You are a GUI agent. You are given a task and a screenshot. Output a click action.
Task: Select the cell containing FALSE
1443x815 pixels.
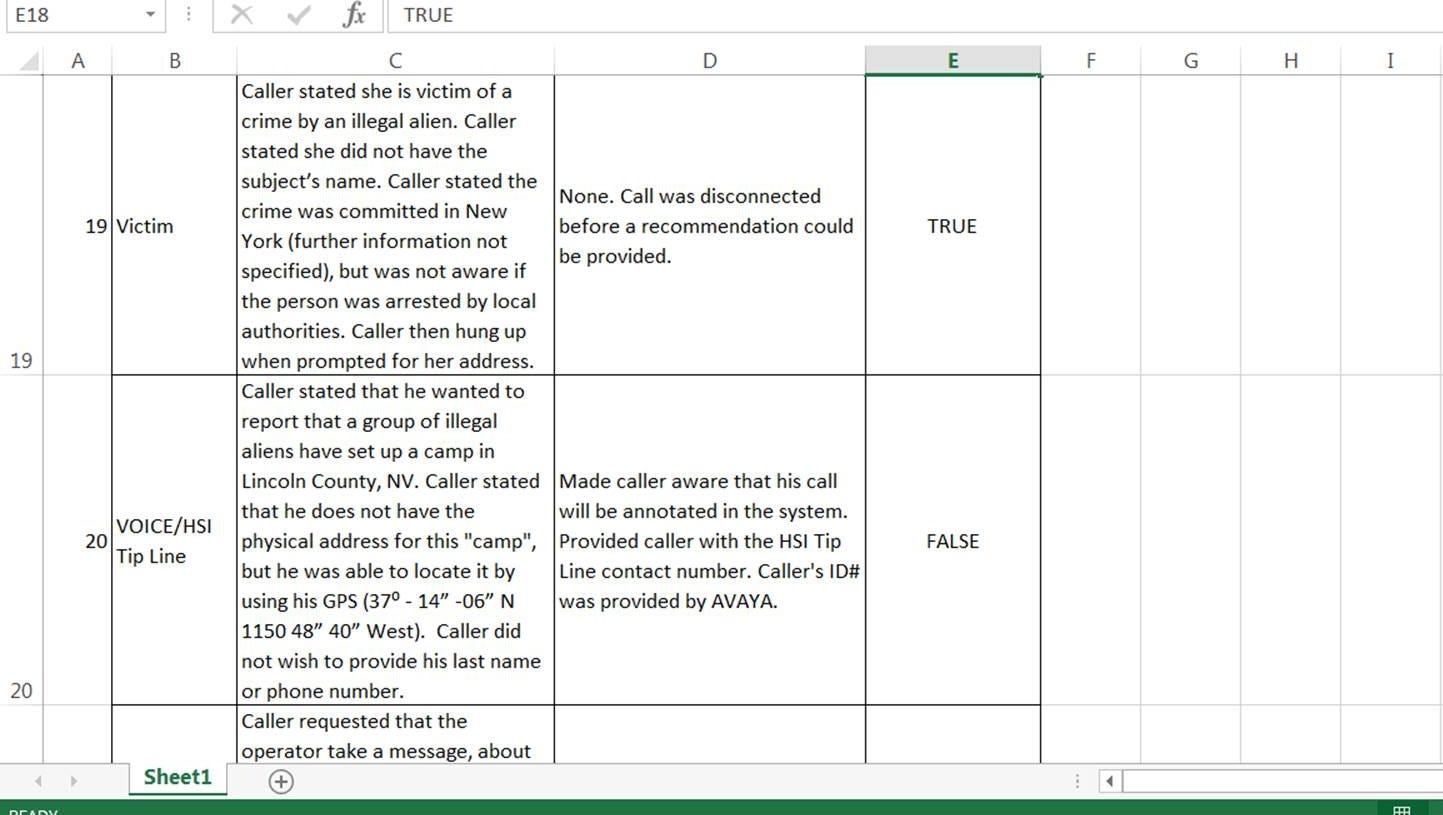(952, 541)
